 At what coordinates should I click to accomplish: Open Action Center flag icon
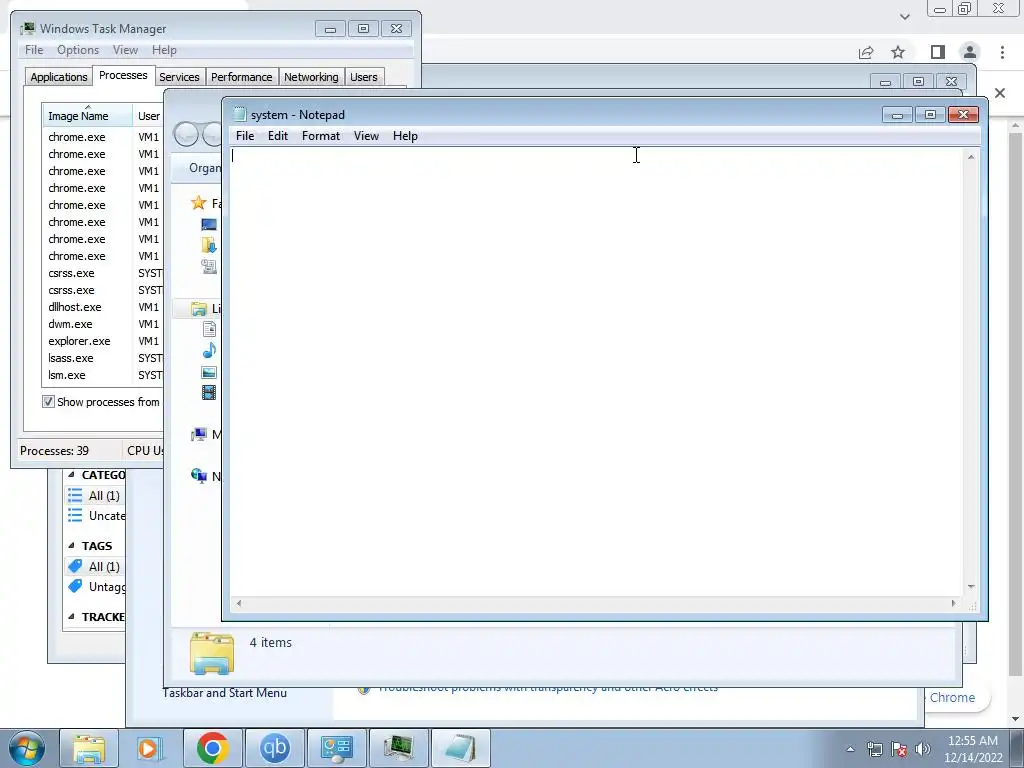pyautogui.click(x=899, y=749)
